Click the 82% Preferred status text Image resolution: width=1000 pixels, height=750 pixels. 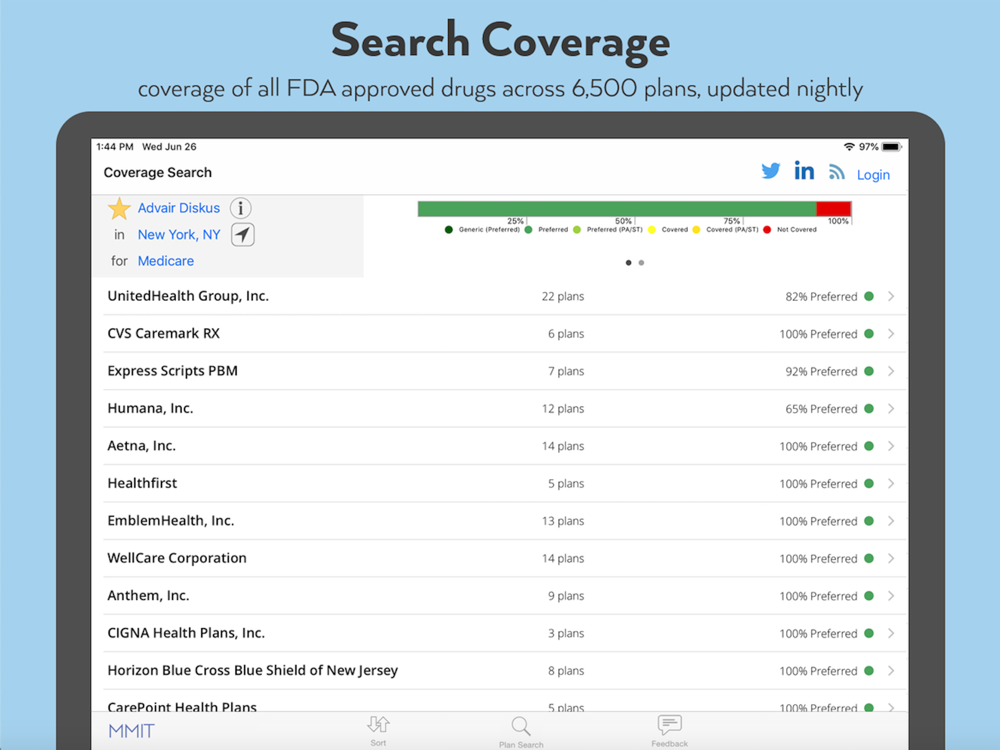[821, 297]
